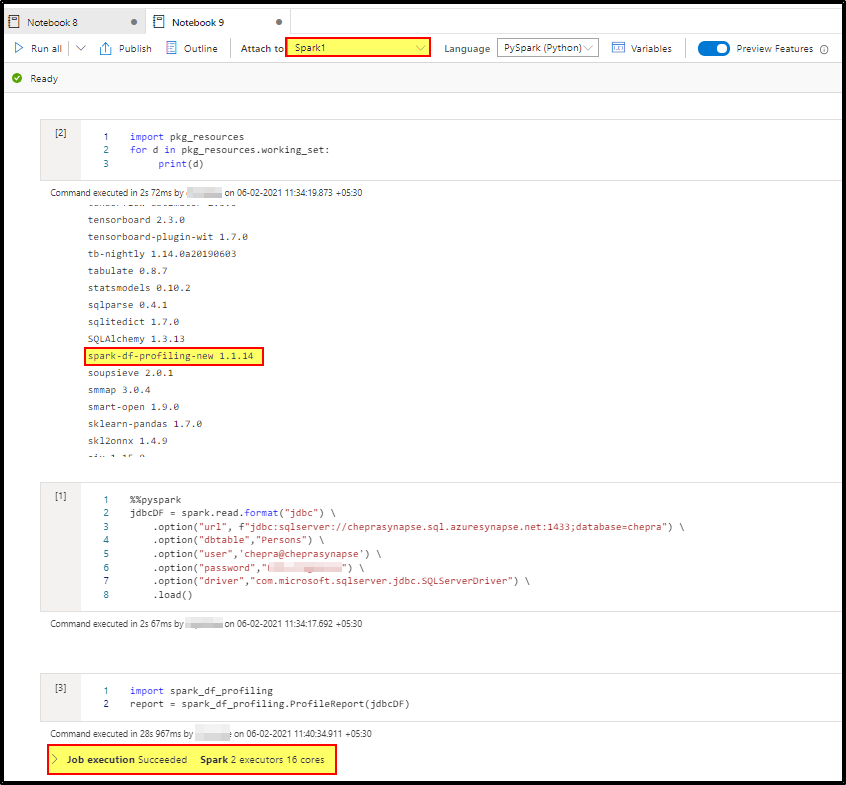The width and height of the screenshot is (846, 785).
Task: Click the dbtable Persons option line
Action: coord(239,540)
